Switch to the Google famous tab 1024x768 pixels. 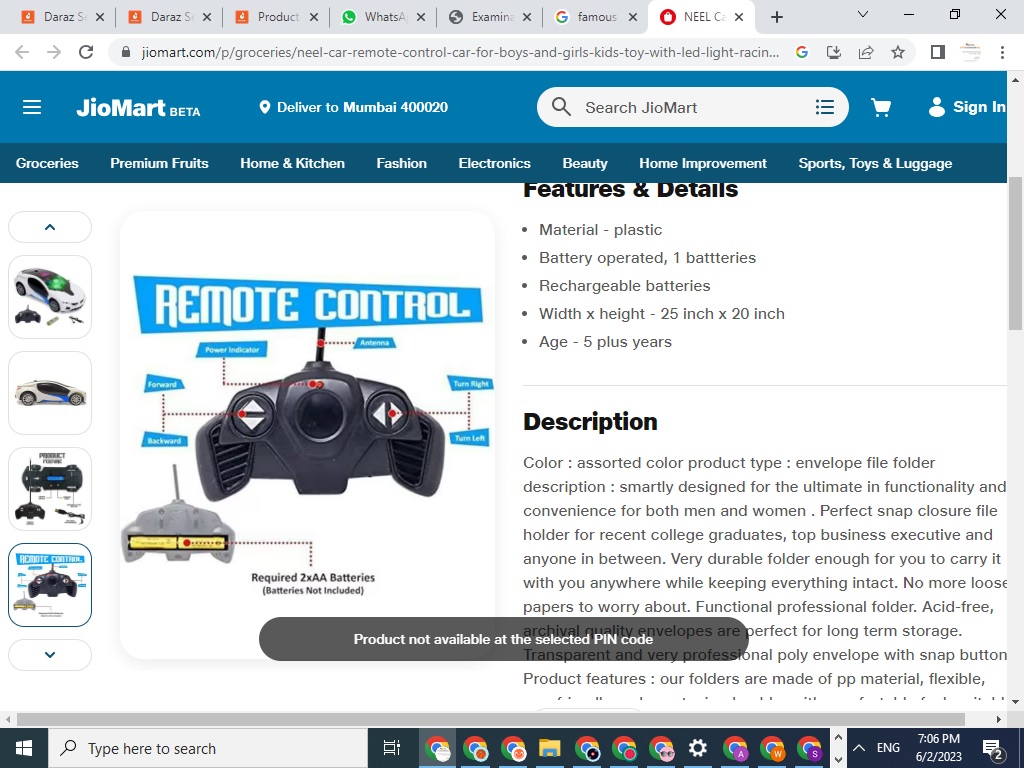pyautogui.click(x=596, y=17)
